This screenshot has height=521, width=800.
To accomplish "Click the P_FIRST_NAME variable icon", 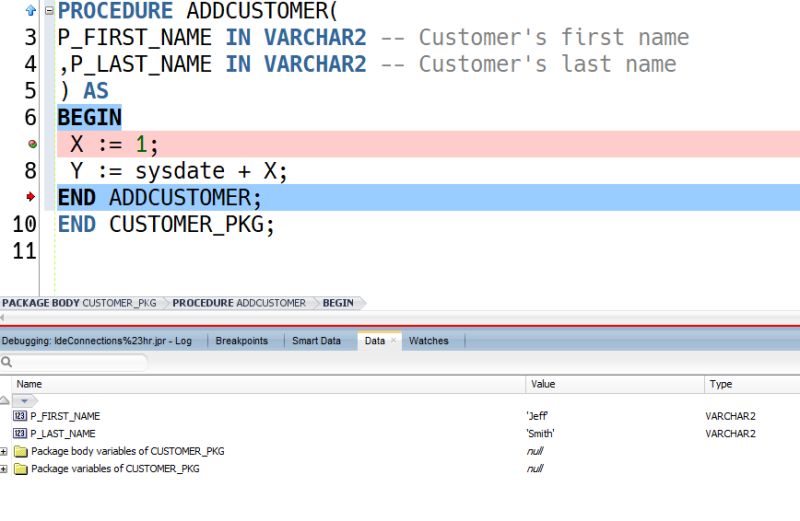I will (20, 416).
